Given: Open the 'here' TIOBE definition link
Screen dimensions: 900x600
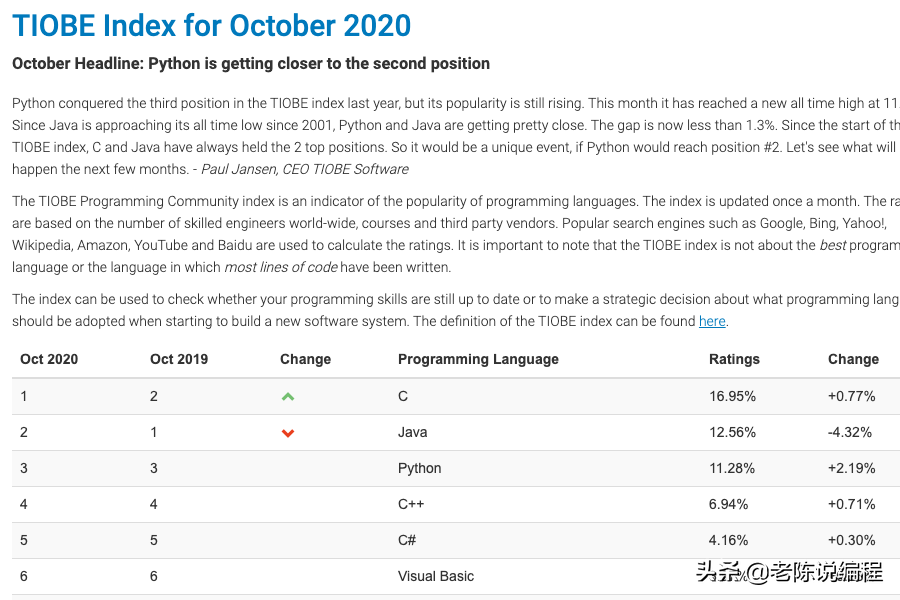Looking at the screenshot, I should coord(712,321).
